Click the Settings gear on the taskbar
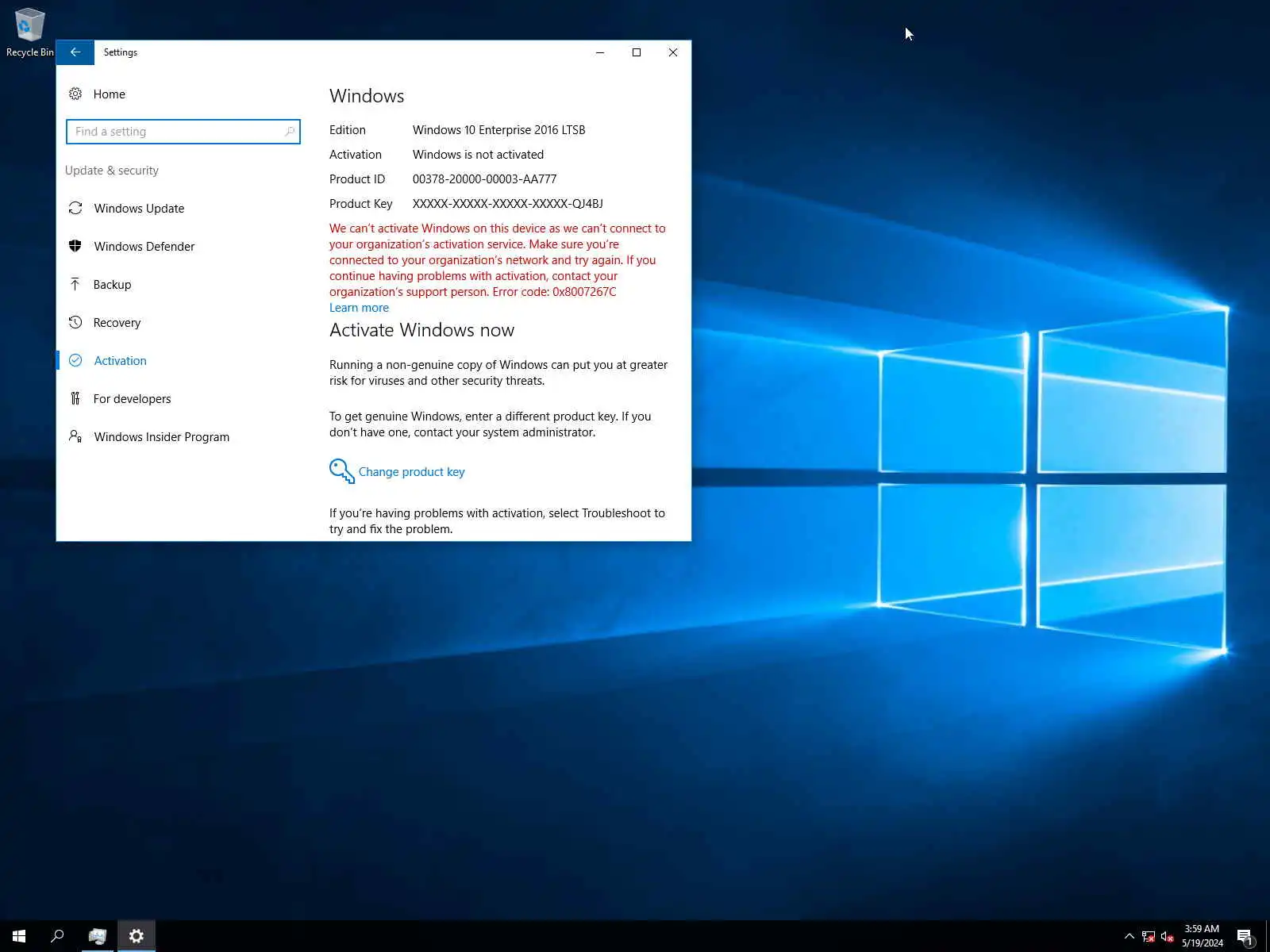Screen dimensions: 1270x952 (x=137, y=936)
